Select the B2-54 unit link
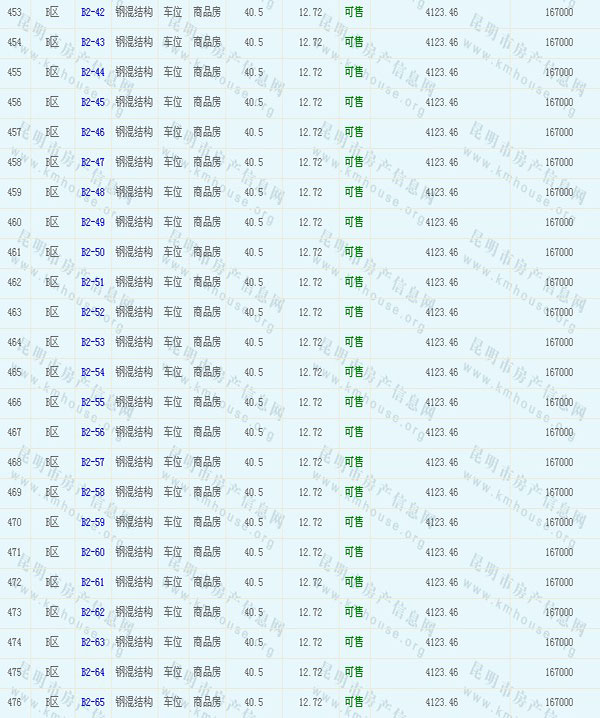600x718 pixels. 92,372
